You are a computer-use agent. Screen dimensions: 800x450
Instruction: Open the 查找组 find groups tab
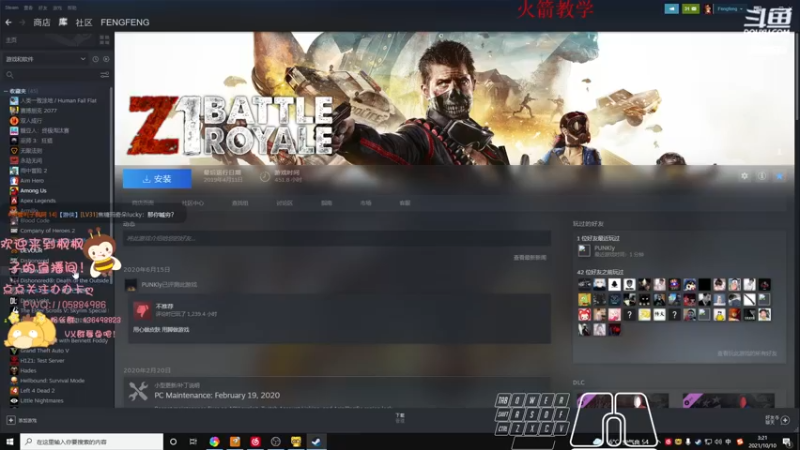tap(240, 203)
